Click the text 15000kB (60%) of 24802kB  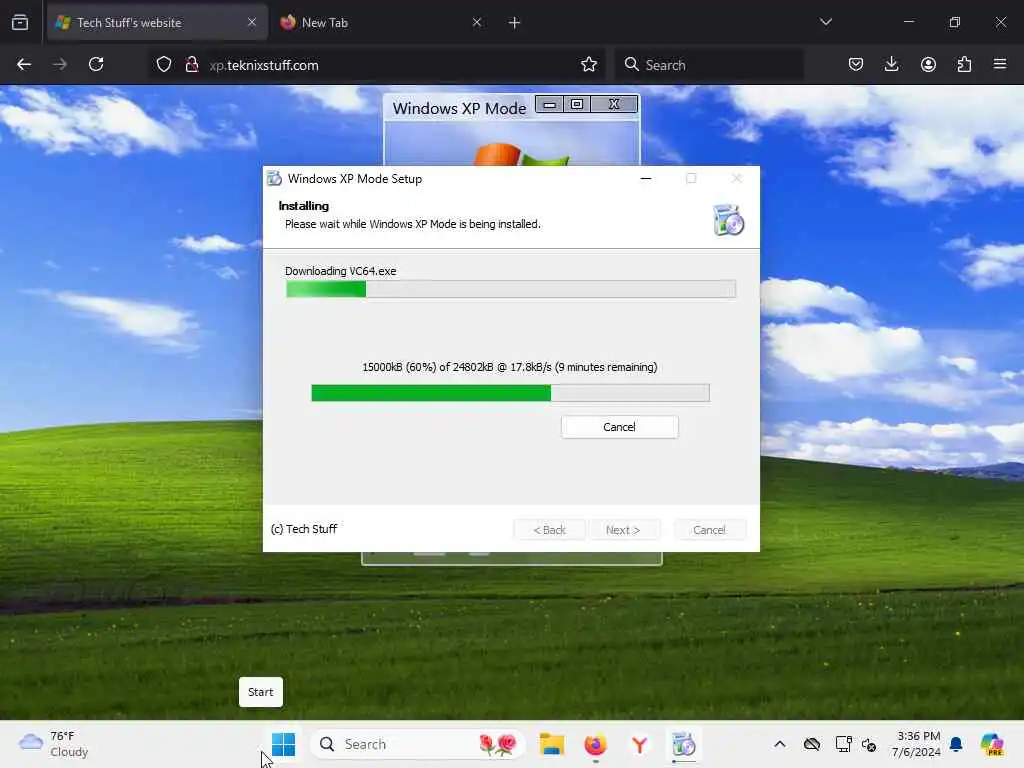pyautogui.click(x=428, y=368)
